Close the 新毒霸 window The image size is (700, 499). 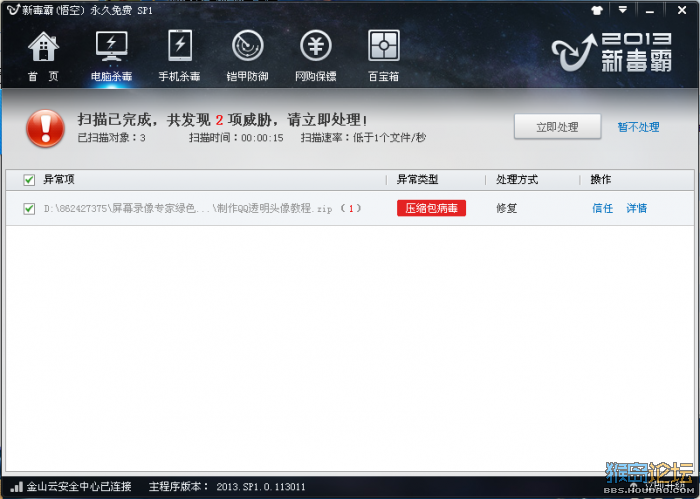coord(682,10)
